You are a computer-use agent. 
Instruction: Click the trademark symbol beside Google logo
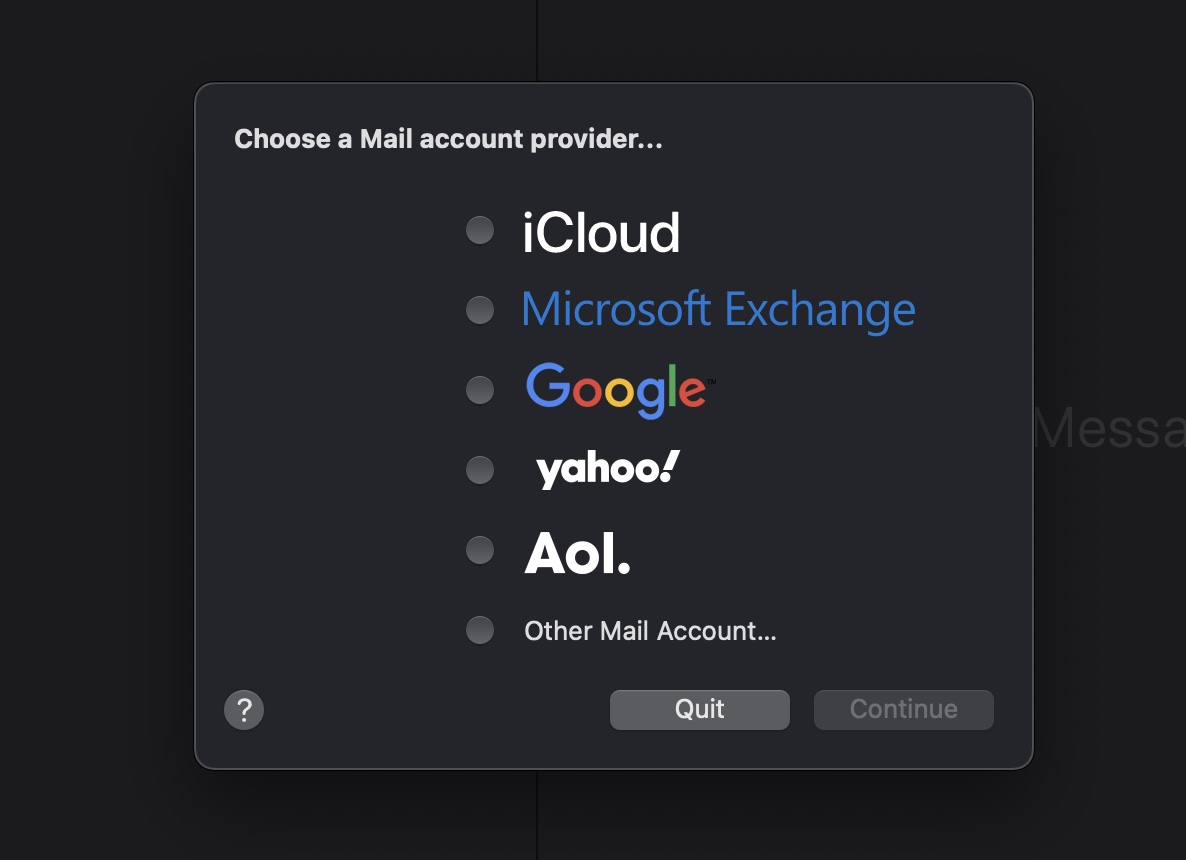click(712, 381)
